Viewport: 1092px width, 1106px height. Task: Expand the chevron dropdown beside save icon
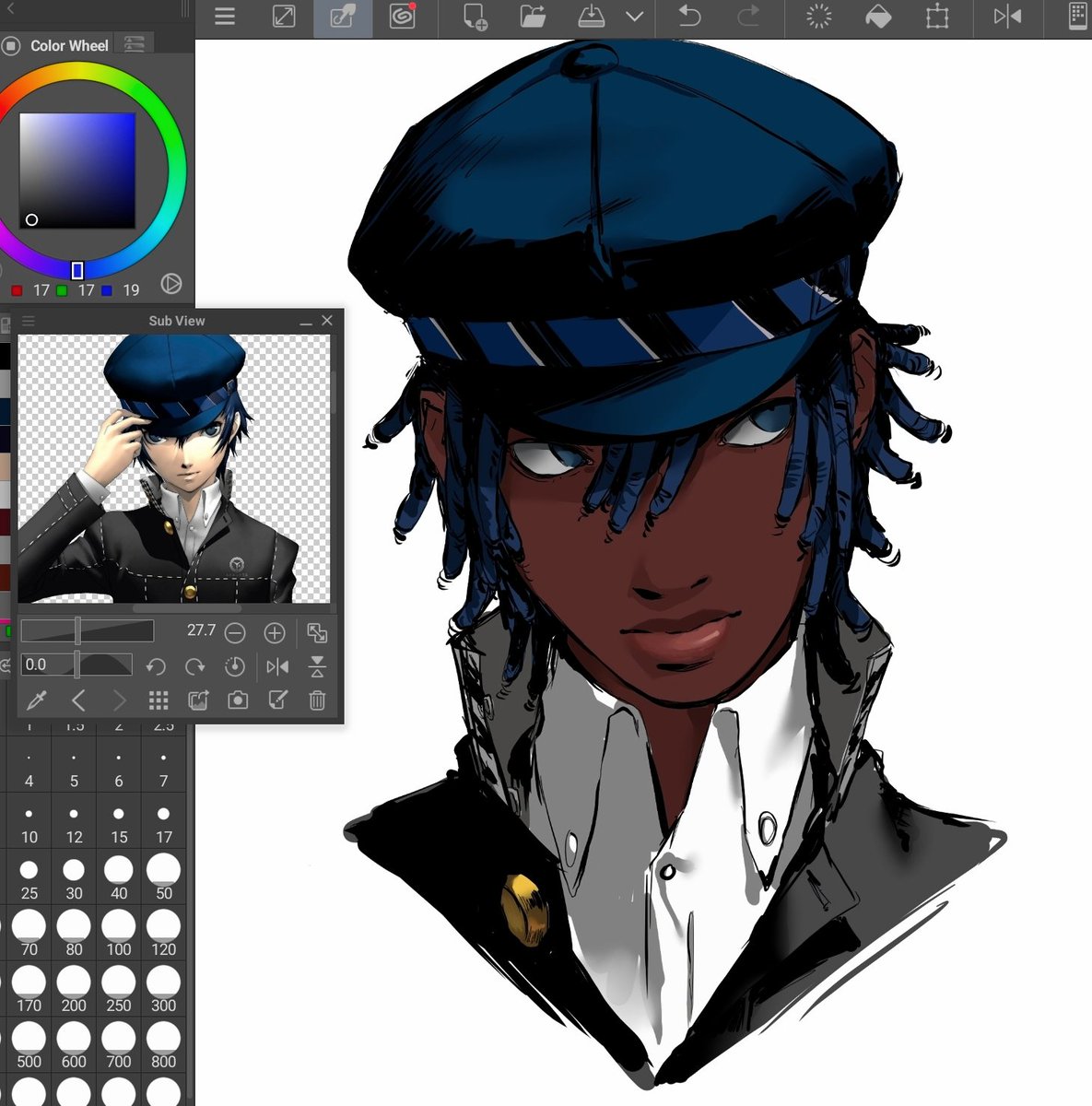pos(634,17)
